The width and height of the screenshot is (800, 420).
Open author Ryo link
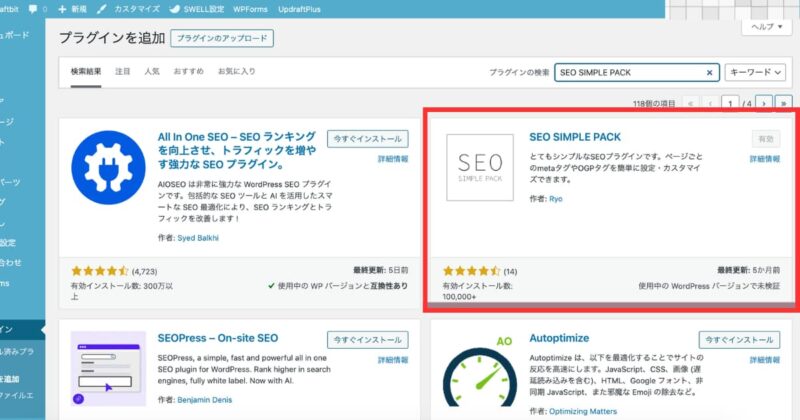click(556, 199)
